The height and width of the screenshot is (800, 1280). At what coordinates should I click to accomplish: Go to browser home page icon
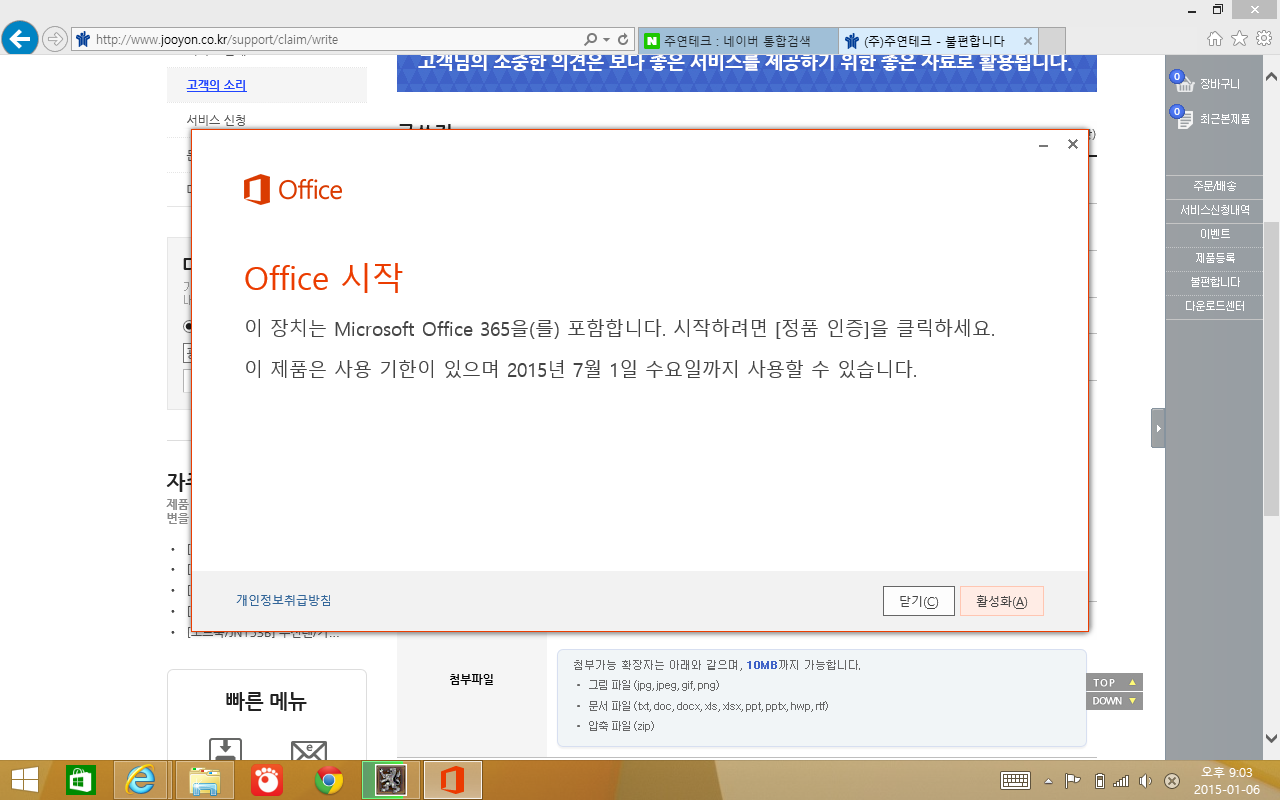point(1215,39)
